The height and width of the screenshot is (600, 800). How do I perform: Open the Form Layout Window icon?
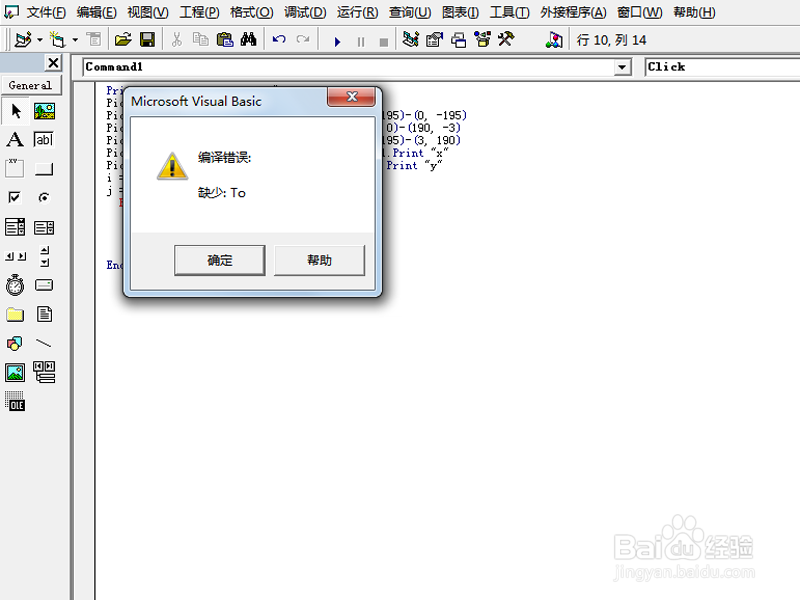click(458, 39)
